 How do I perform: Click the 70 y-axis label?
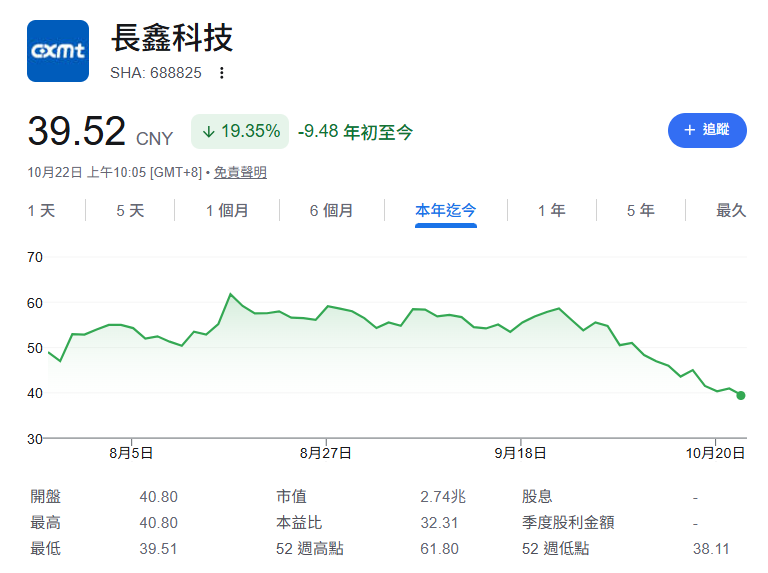[x=35, y=257]
